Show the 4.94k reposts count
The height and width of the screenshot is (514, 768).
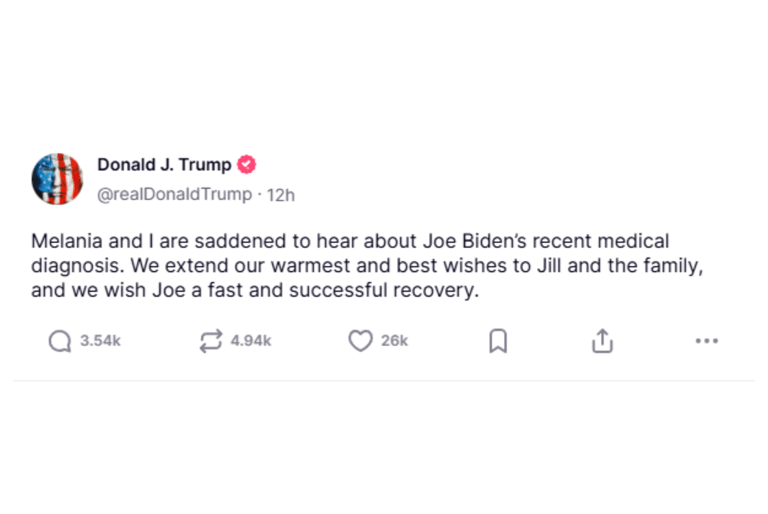pos(250,341)
